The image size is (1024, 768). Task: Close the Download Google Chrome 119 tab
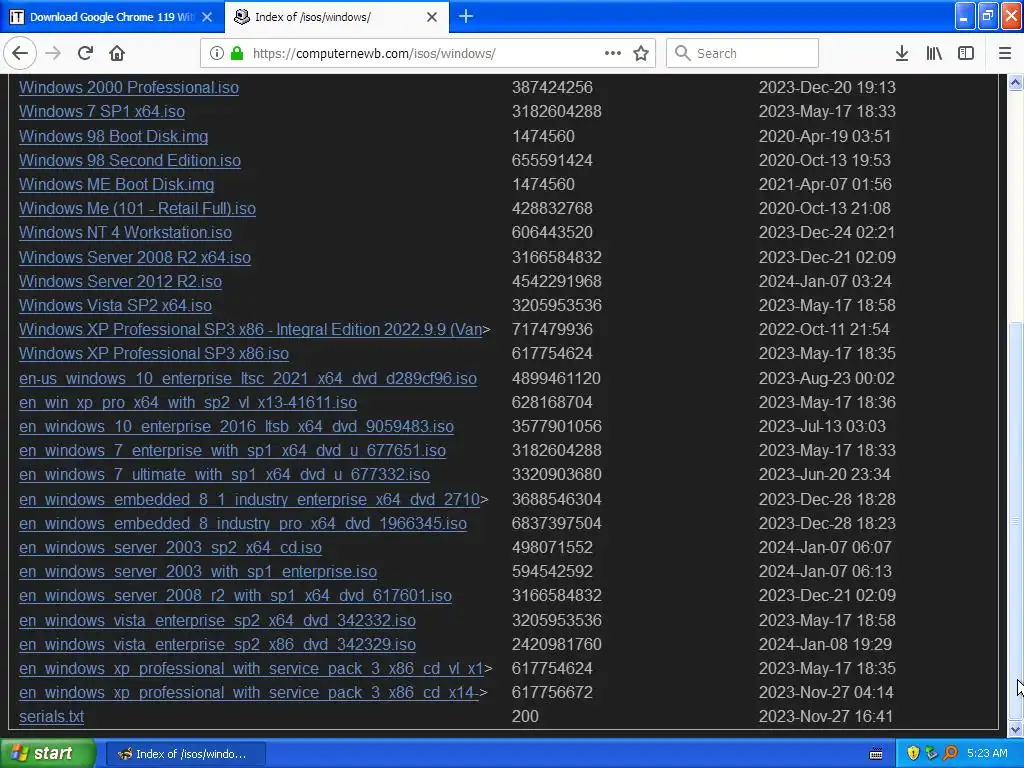tap(207, 17)
